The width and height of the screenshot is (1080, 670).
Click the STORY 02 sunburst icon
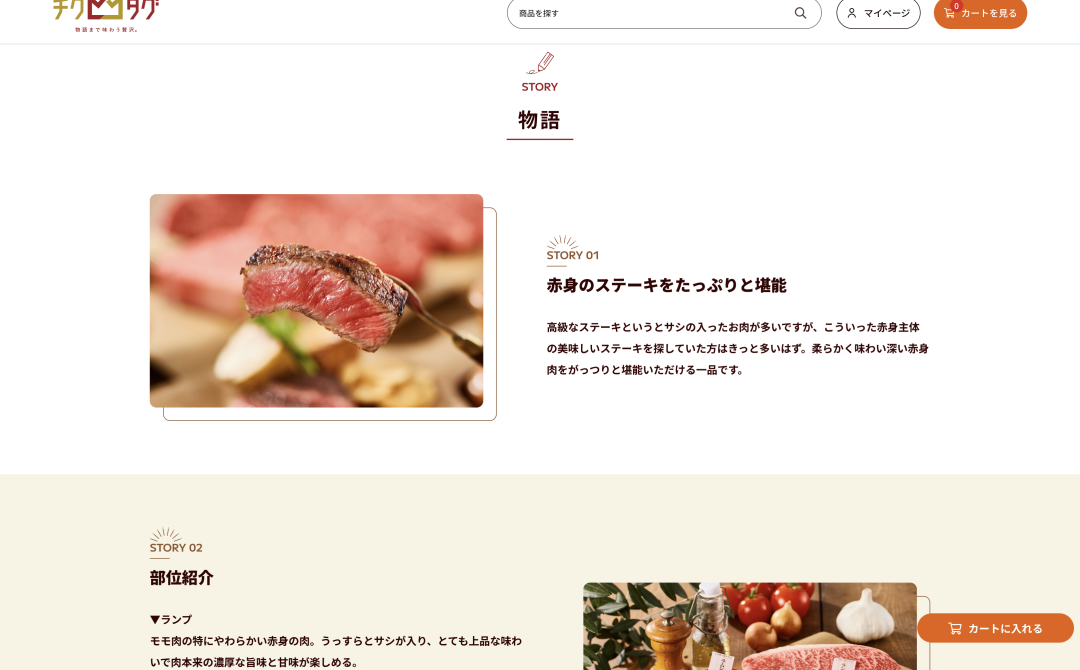pyautogui.click(x=166, y=534)
